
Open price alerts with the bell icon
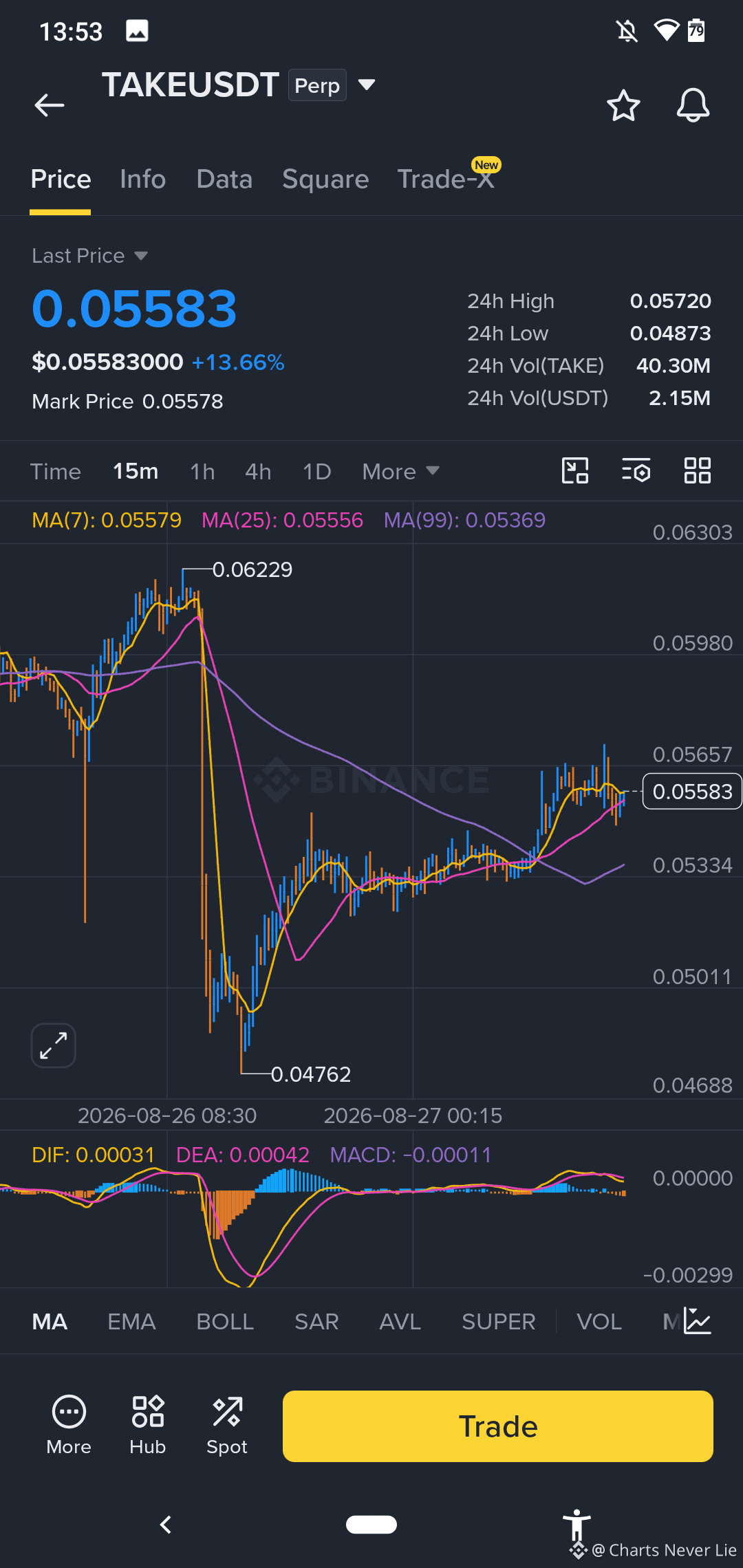point(693,105)
